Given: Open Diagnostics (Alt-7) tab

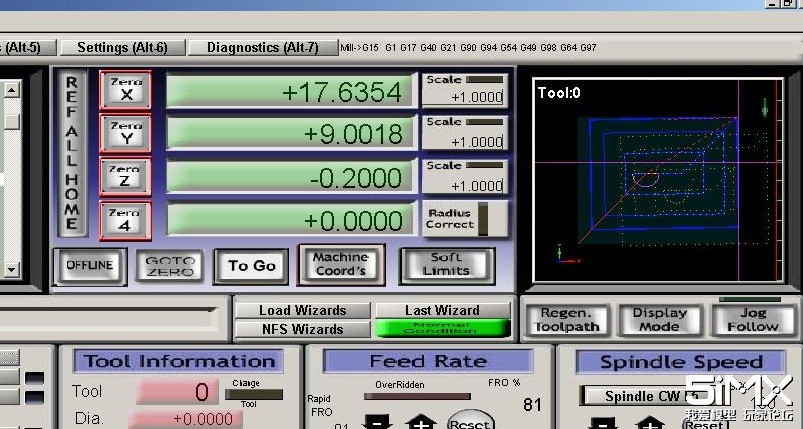Looking at the screenshot, I should 263,48.
